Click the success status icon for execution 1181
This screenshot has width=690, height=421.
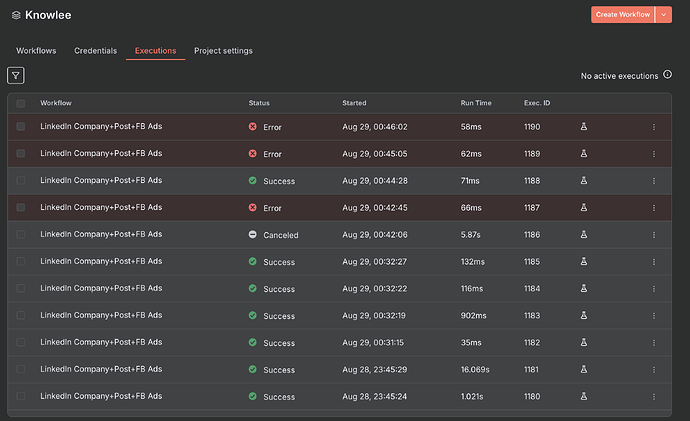click(253, 369)
